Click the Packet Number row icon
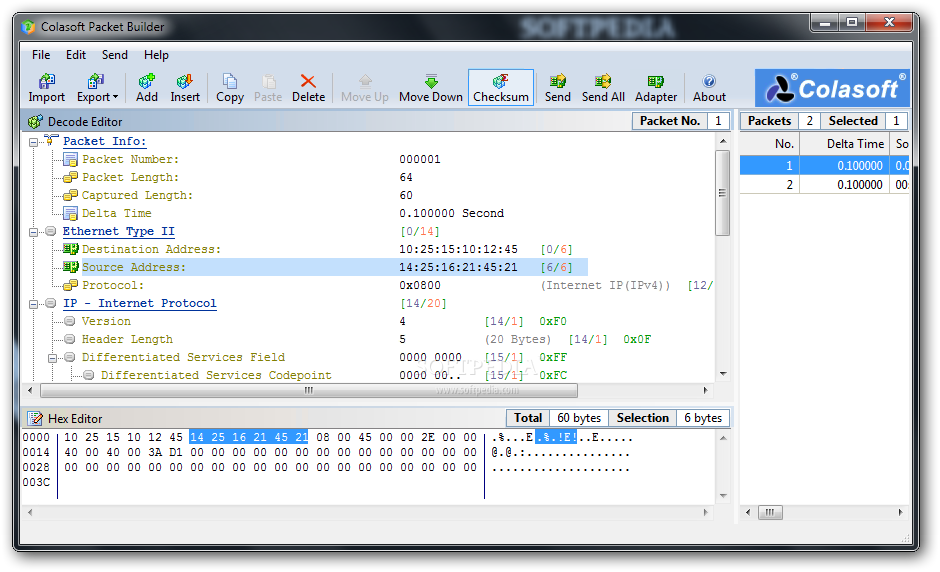 click(x=71, y=159)
